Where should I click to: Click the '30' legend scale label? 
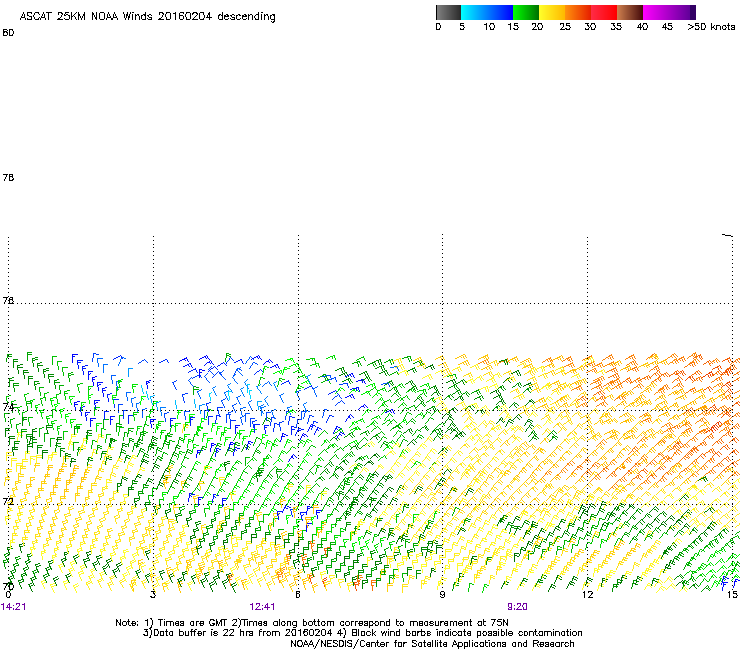(x=590, y=27)
